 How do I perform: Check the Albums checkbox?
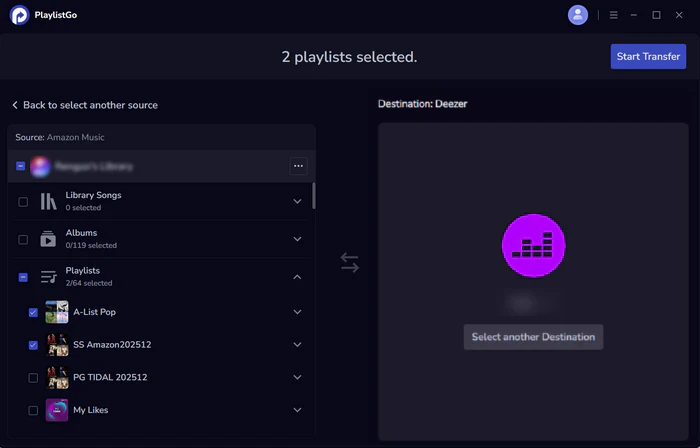(23, 240)
